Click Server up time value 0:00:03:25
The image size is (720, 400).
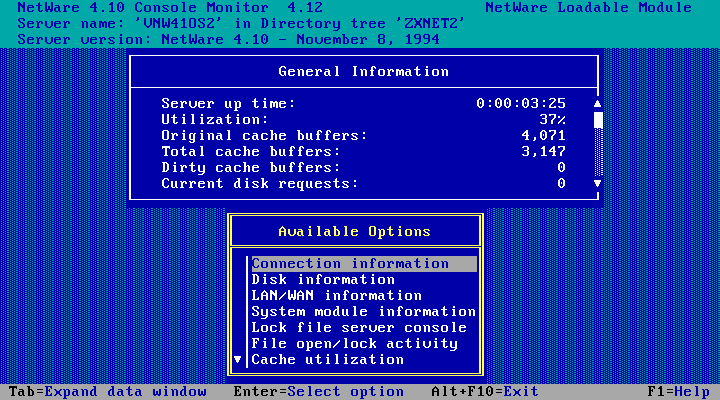[521, 103]
